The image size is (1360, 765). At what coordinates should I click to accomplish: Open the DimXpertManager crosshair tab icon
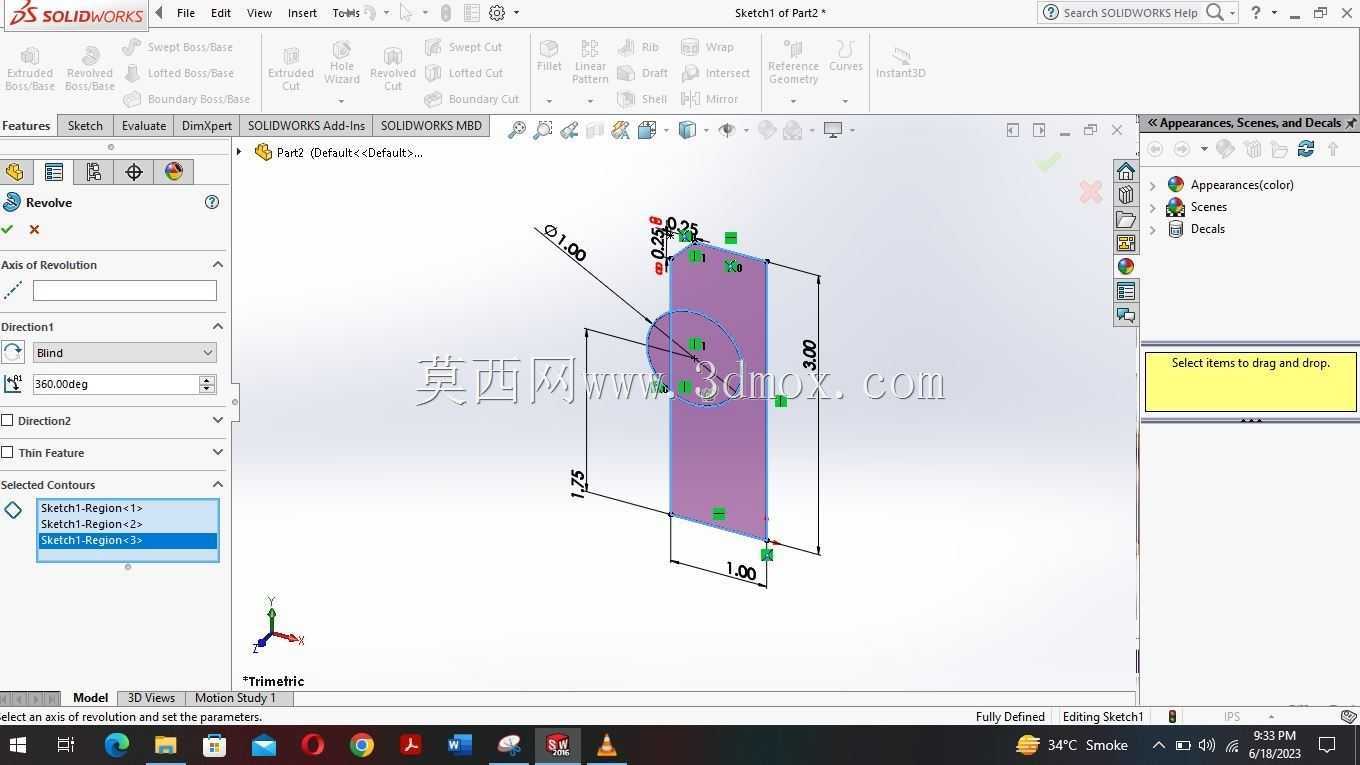click(134, 172)
